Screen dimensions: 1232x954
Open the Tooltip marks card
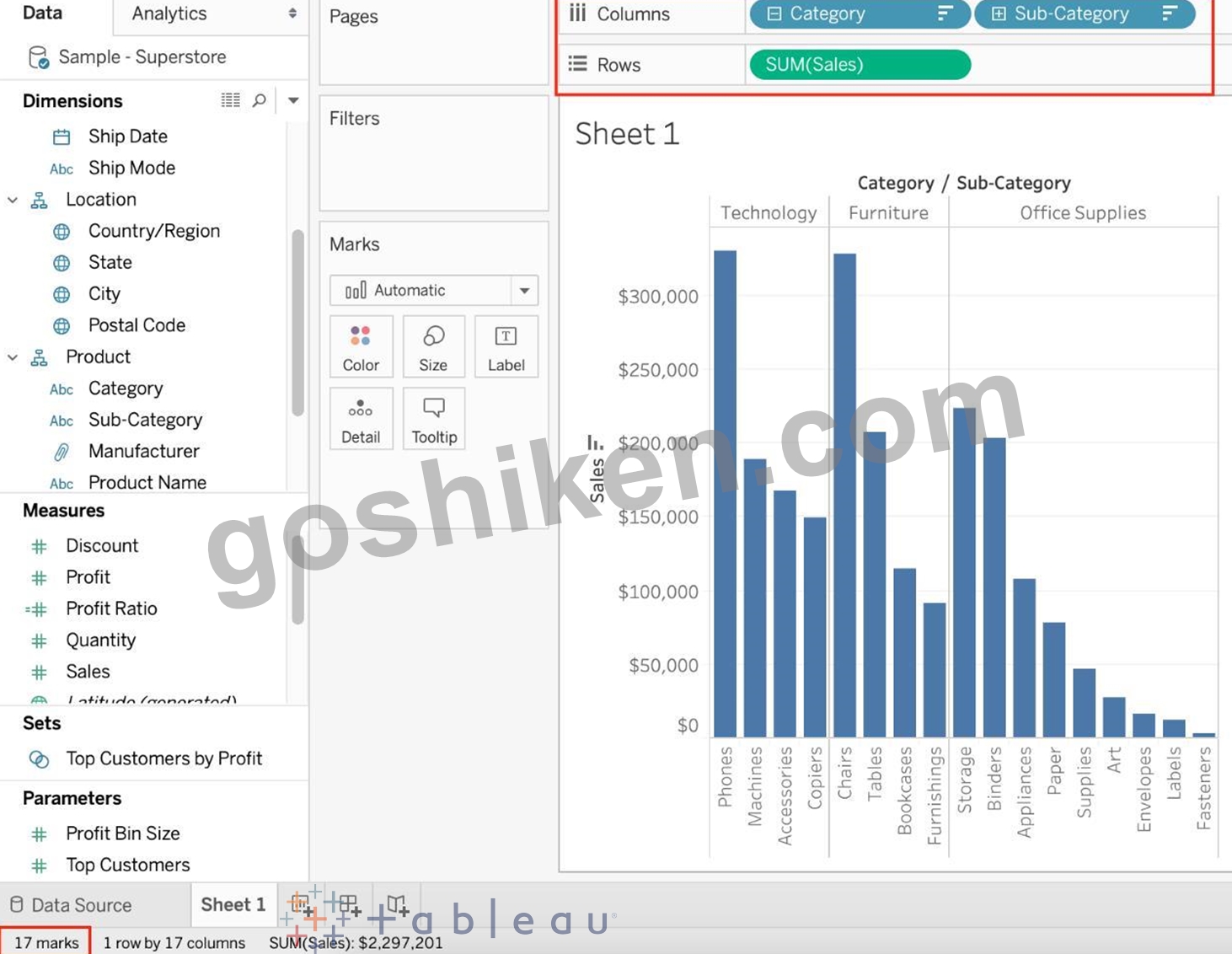point(433,419)
